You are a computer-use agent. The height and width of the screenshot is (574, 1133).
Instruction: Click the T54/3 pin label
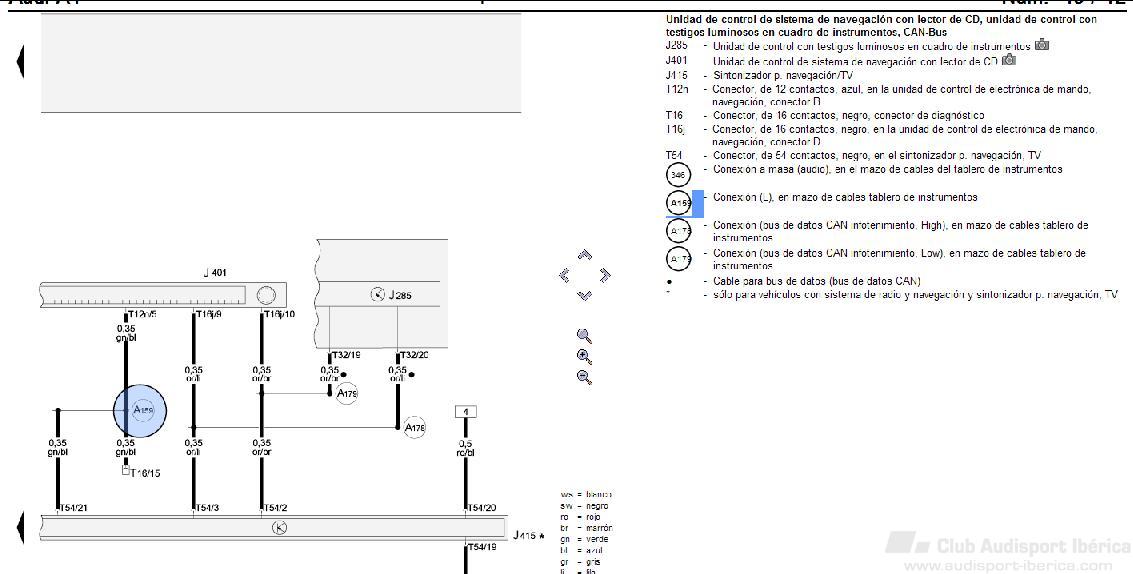208,508
